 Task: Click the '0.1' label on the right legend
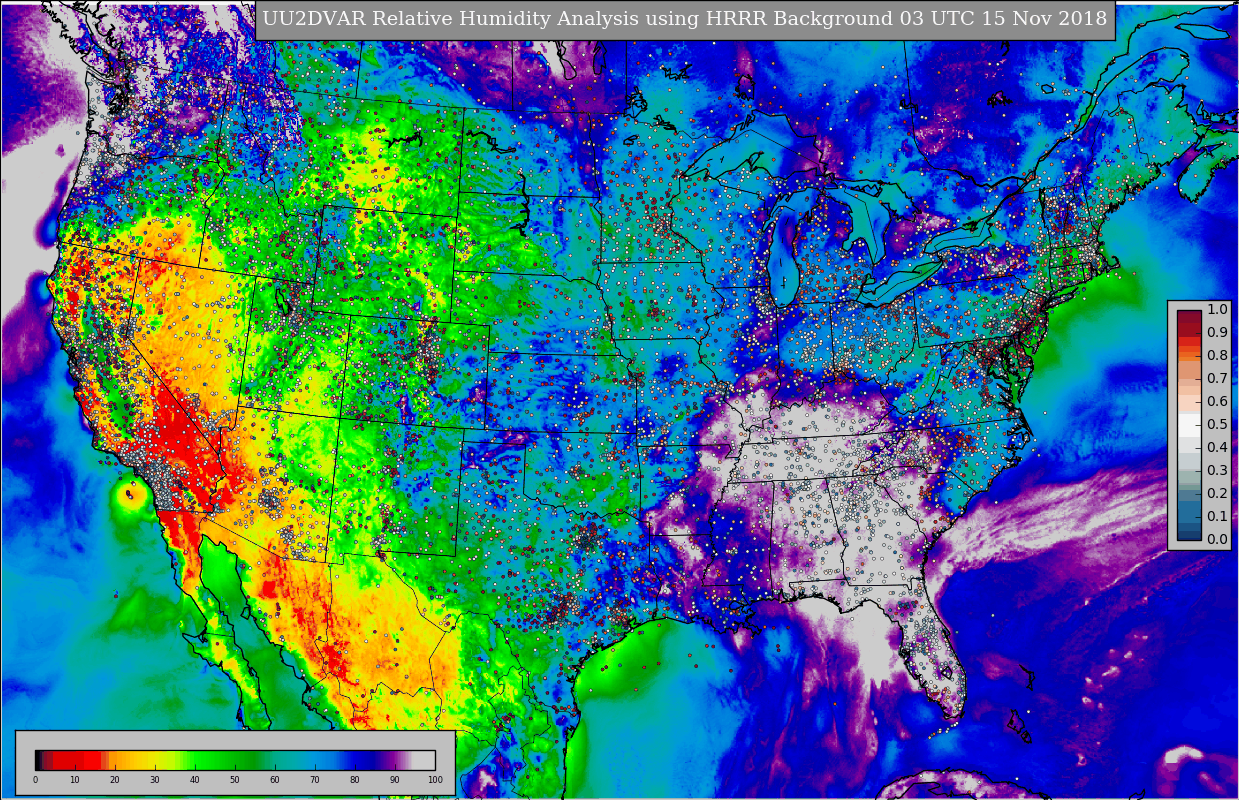(x=1217, y=517)
